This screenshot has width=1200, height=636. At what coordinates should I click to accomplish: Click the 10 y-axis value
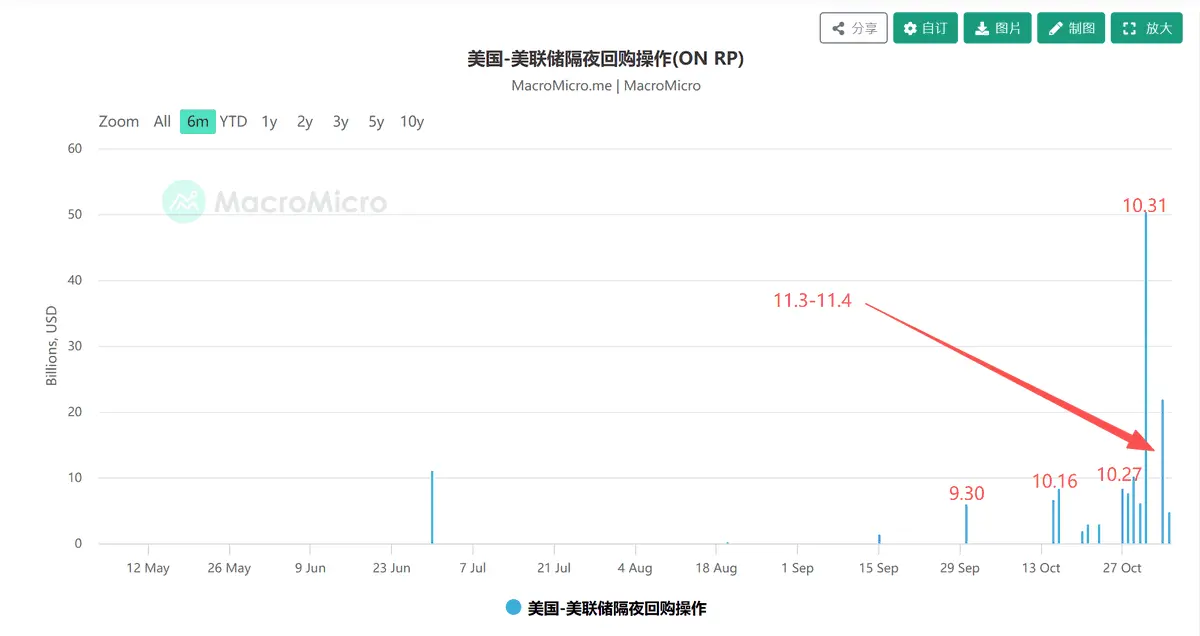click(x=75, y=478)
